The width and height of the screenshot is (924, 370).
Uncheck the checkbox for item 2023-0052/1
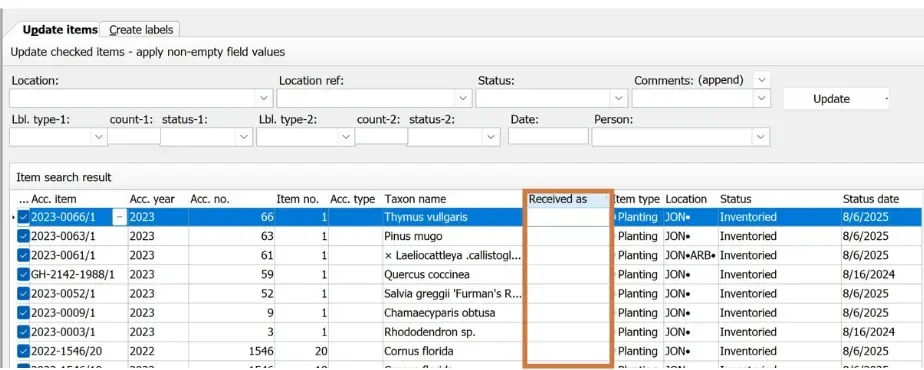pyautogui.click(x=24, y=294)
